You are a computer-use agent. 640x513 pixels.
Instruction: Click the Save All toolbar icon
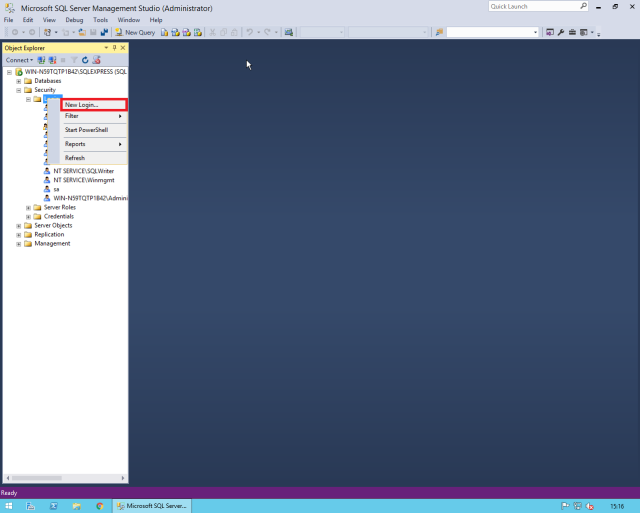point(104,32)
